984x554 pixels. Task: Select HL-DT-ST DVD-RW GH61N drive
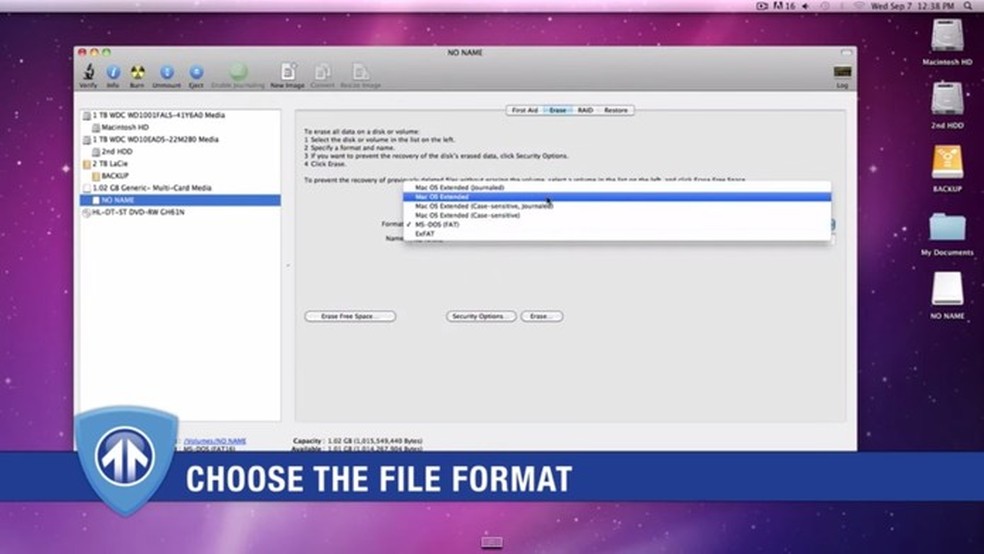[x=181, y=213]
